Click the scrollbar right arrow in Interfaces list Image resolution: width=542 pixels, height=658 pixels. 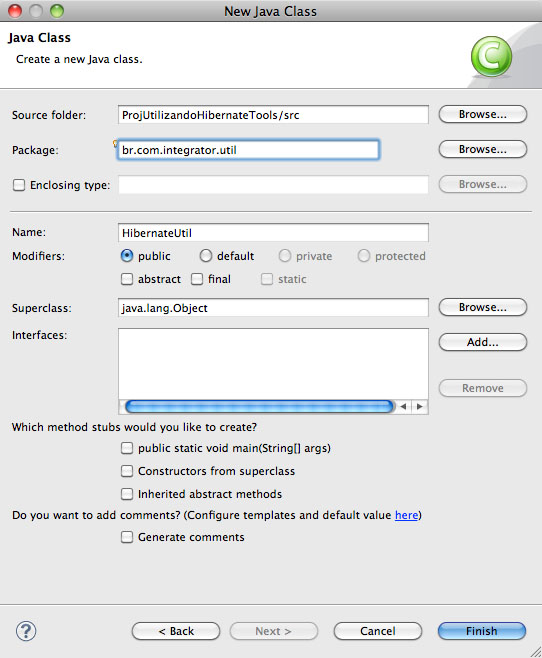pyautogui.click(x=420, y=406)
